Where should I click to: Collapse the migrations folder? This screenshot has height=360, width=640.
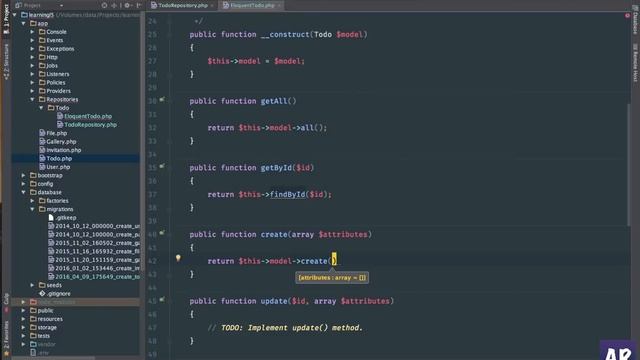[32, 209]
